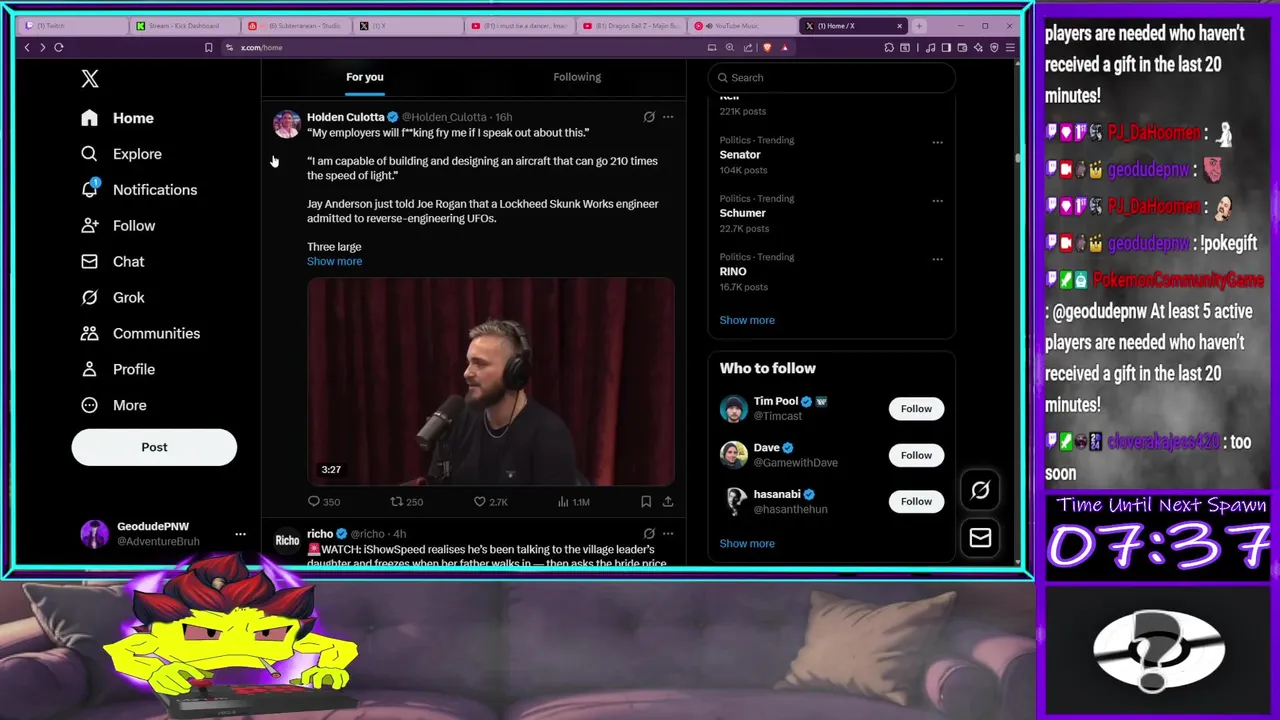Open Brave Rewards triangle icon
This screenshot has height=720, width=1280.
(x=784, y=48)
